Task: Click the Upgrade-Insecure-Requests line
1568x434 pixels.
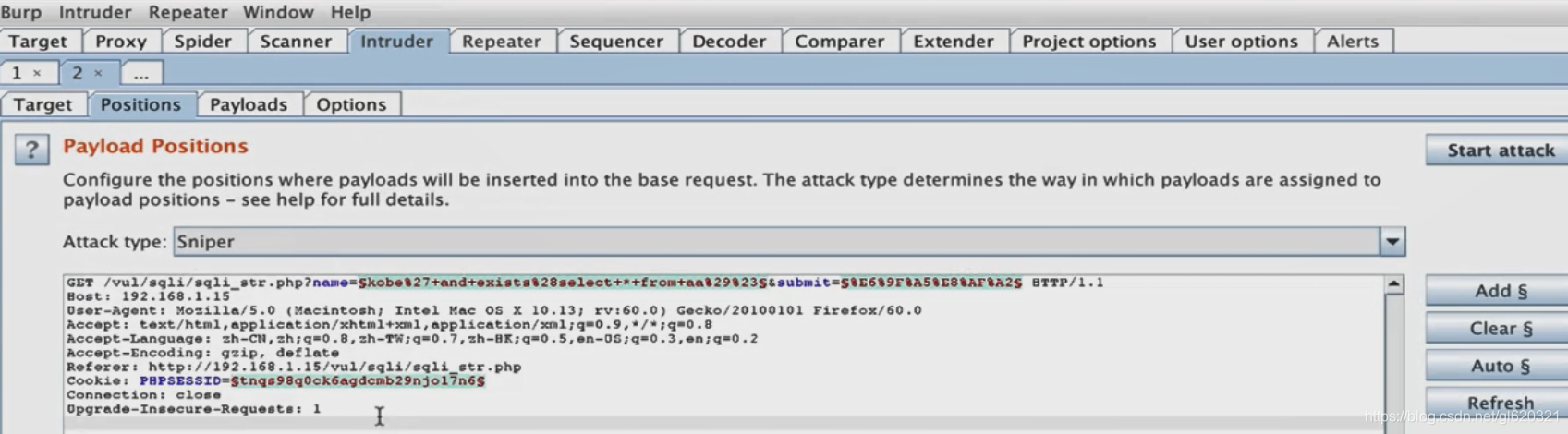Action: click(194, 408)
